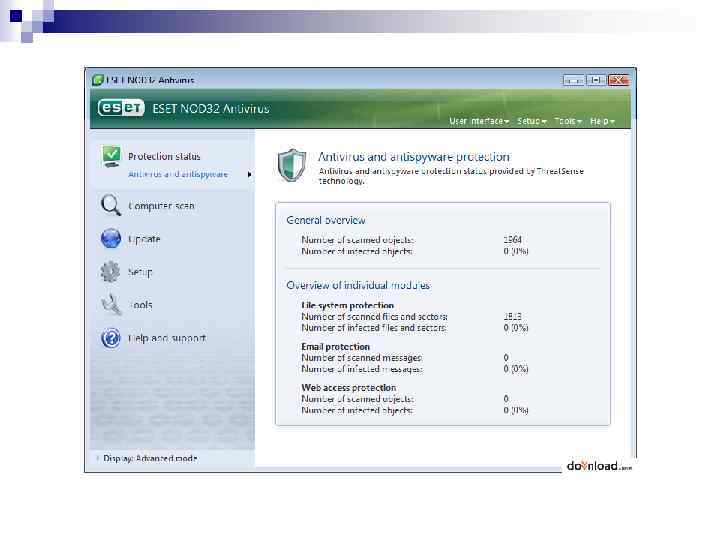Open the Setup section in sidebar

click(140, 272)
